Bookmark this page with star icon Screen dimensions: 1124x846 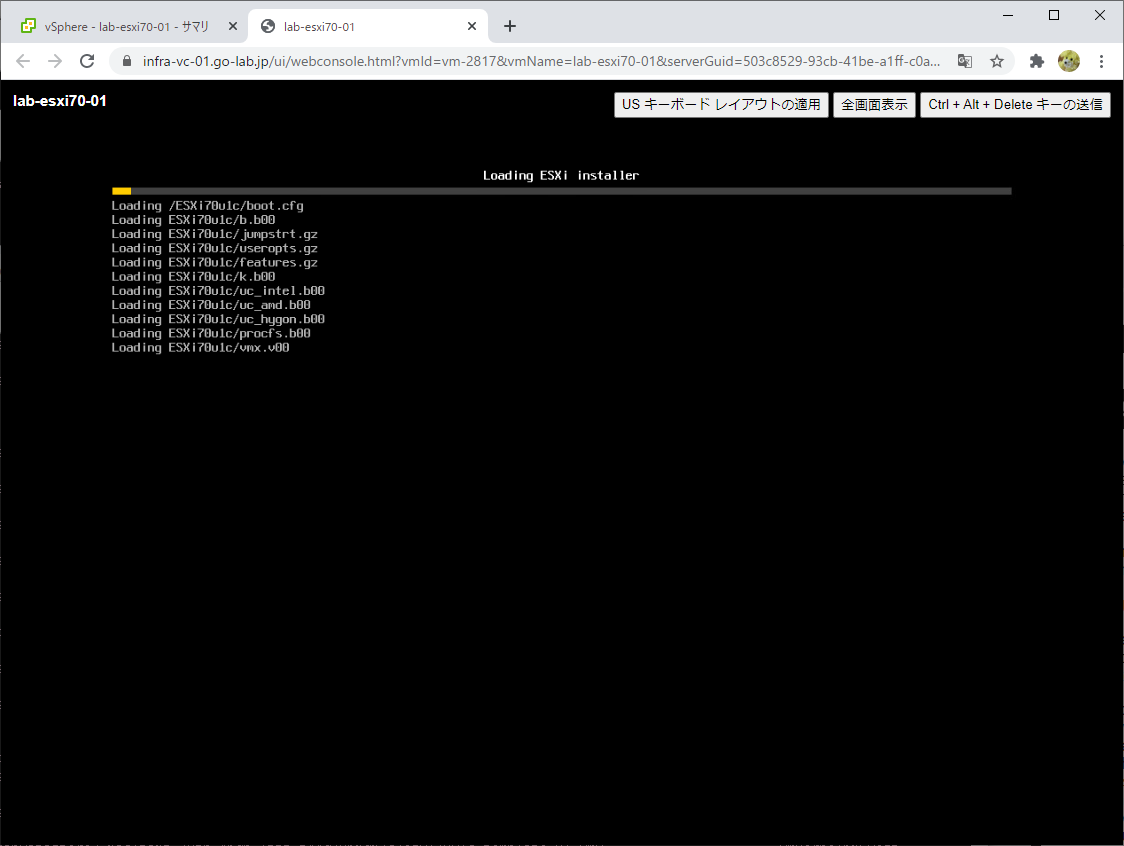[x=997, y=62]
